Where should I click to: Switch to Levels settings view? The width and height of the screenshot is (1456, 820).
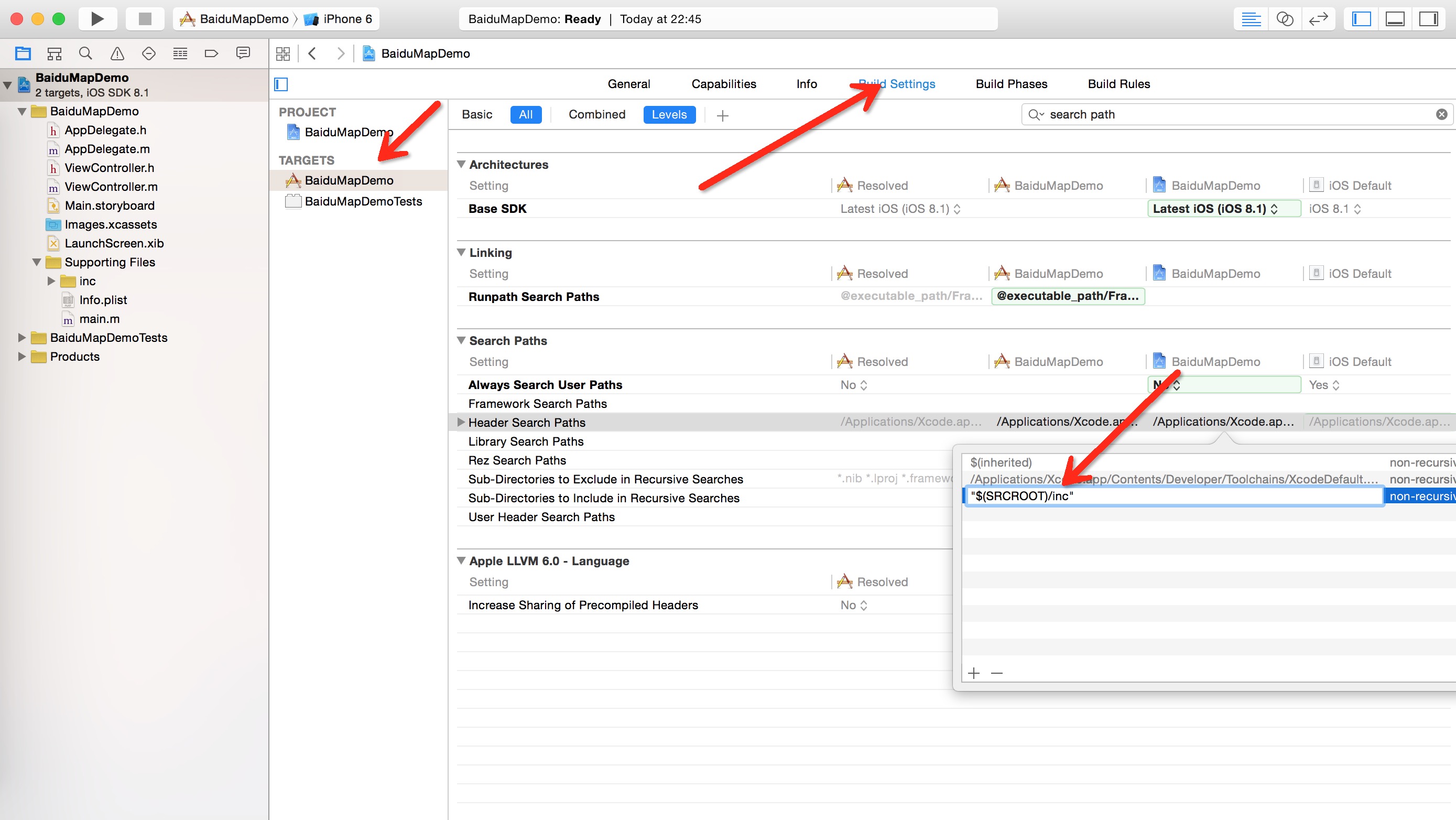[669, 115]
